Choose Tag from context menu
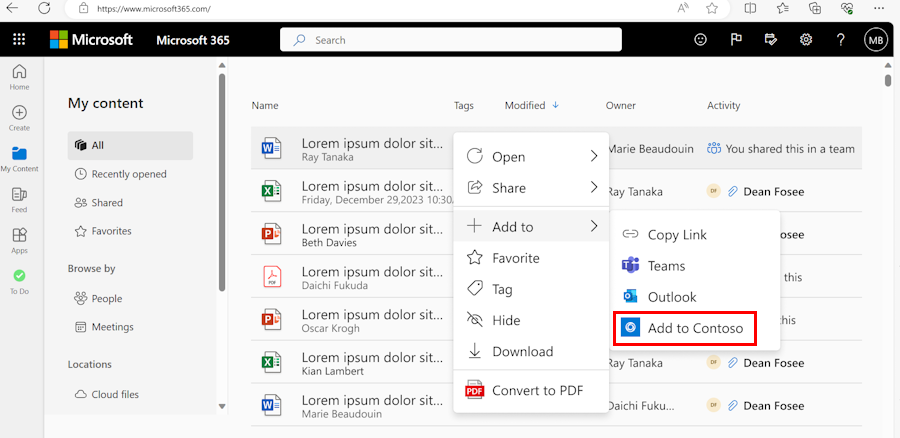This screenshot has width=900, height=438. [531, 289]
